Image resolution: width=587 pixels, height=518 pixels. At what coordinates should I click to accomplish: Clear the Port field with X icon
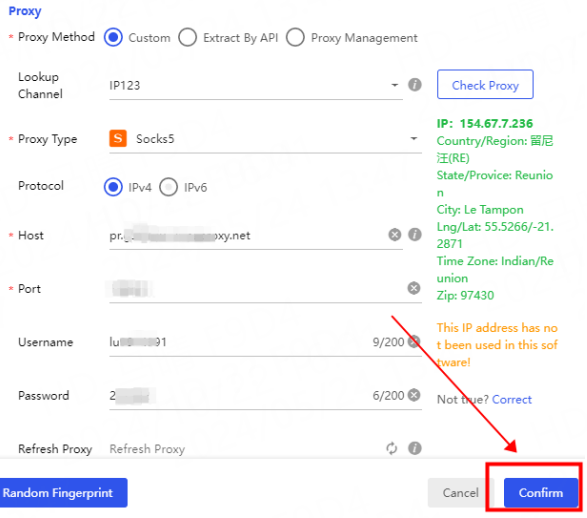coord(414,288)
